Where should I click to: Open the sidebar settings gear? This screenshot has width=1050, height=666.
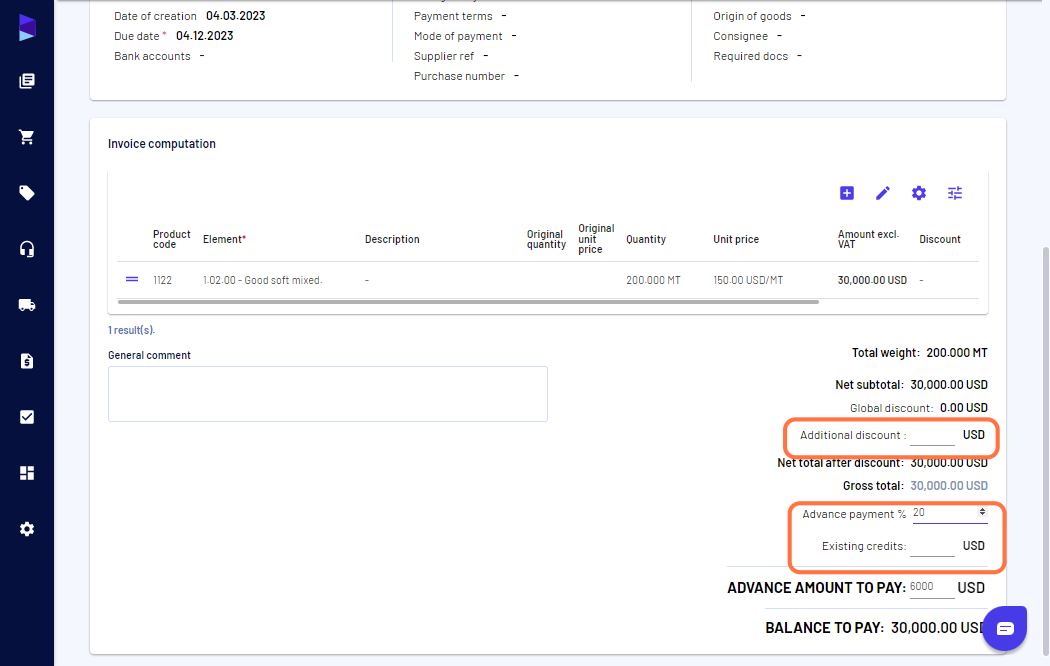click(x=27, y=529)
